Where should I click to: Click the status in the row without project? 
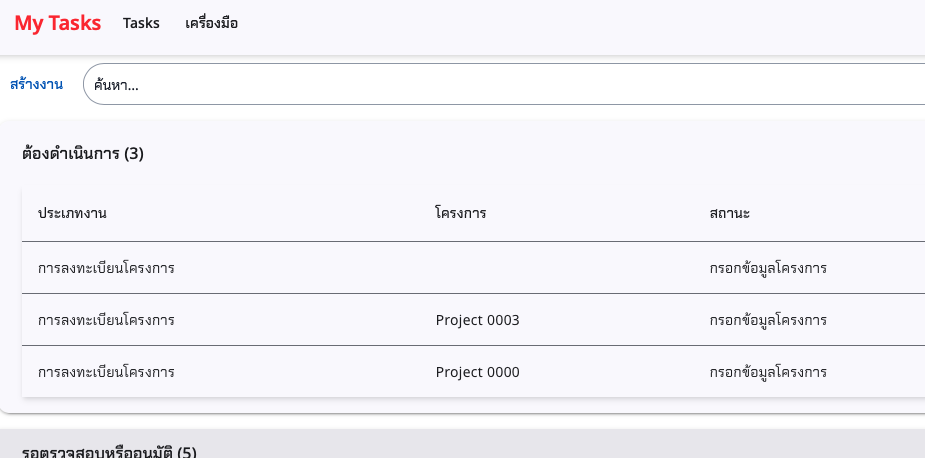(x=768, y=268)
